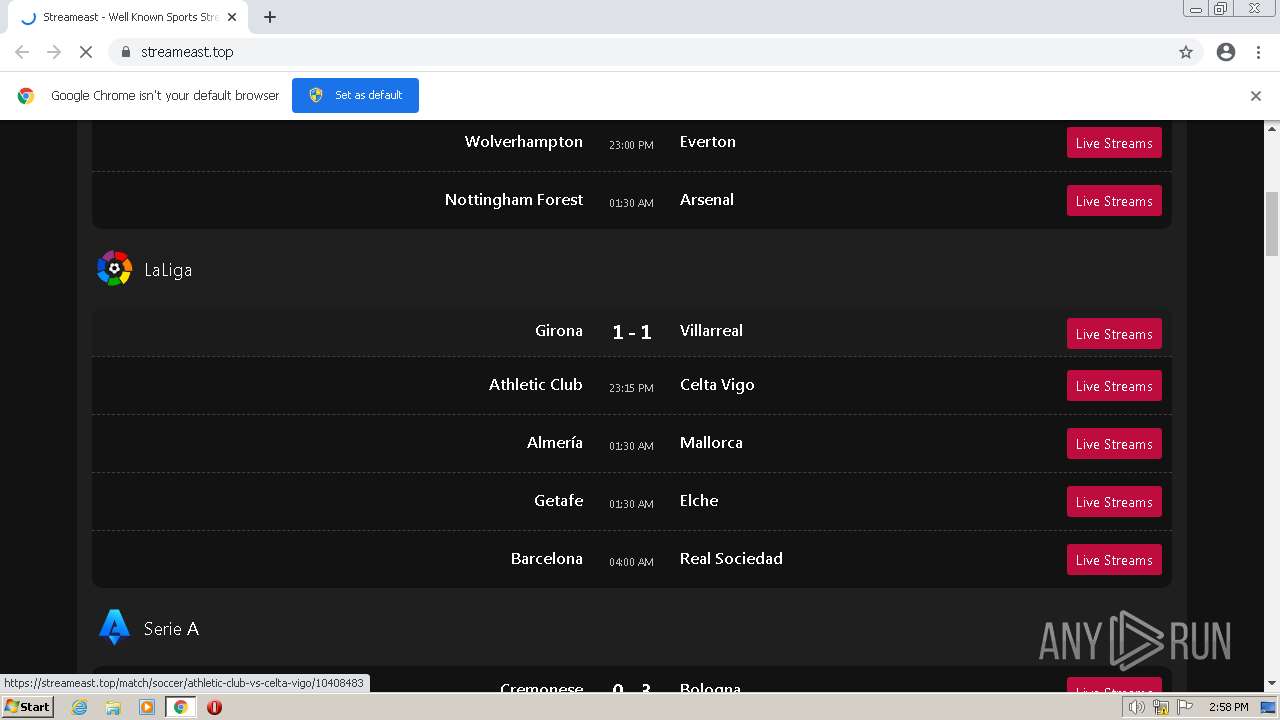
Task: Click the 23:15 PM kickoff time
Action: point(631,388)
